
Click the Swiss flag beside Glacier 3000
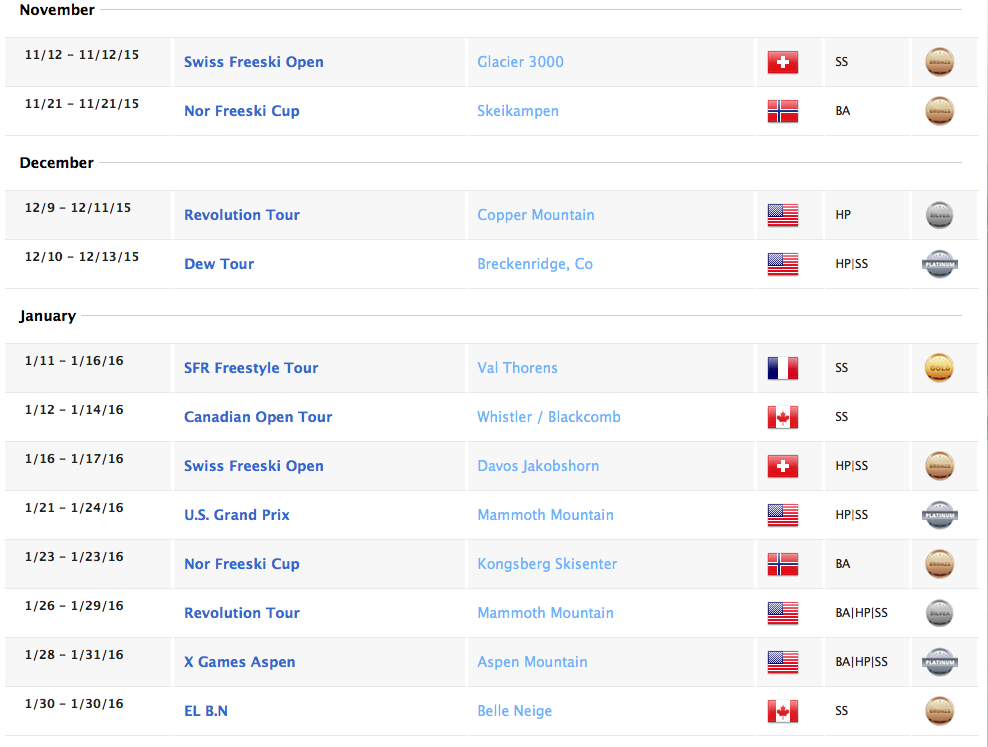click(x=782, y=62)
